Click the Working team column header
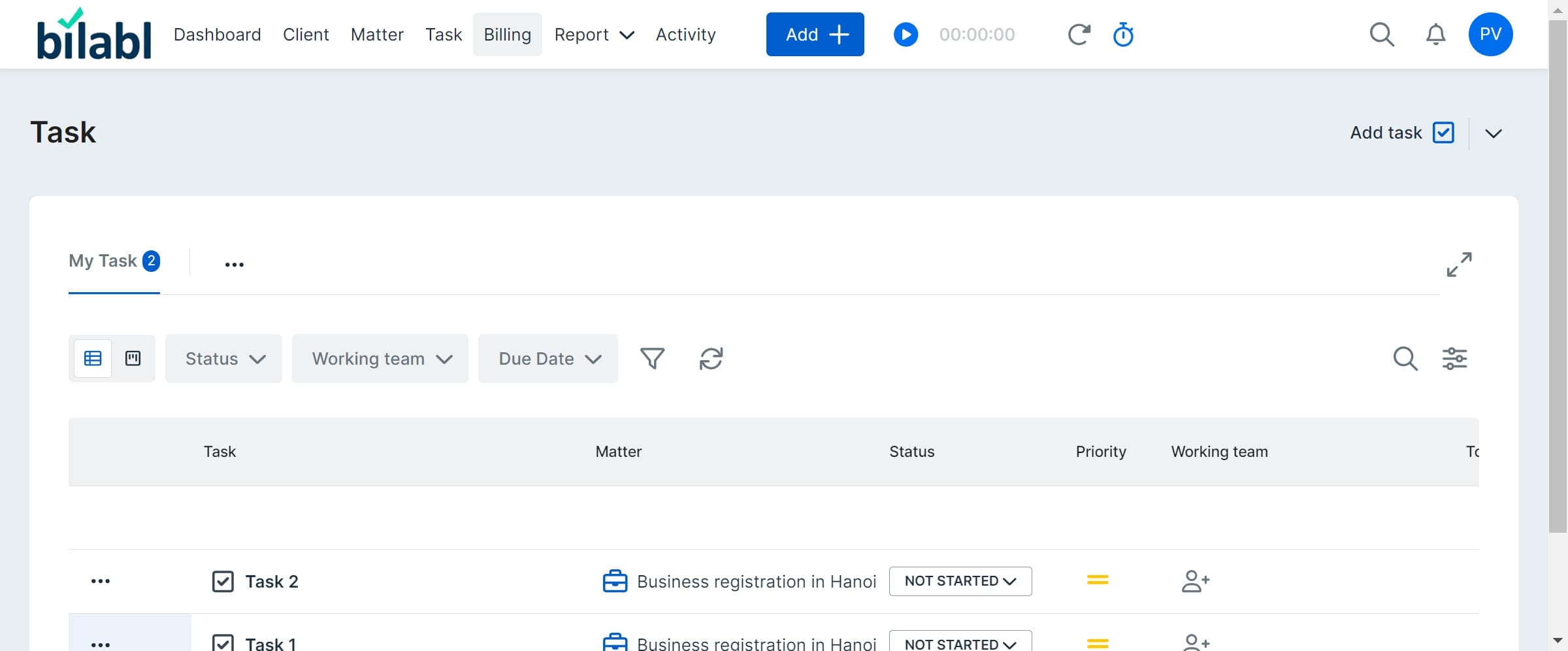Image resolution: width=1568 pixels, height=651 pixels. click(x=1219, y=452)
